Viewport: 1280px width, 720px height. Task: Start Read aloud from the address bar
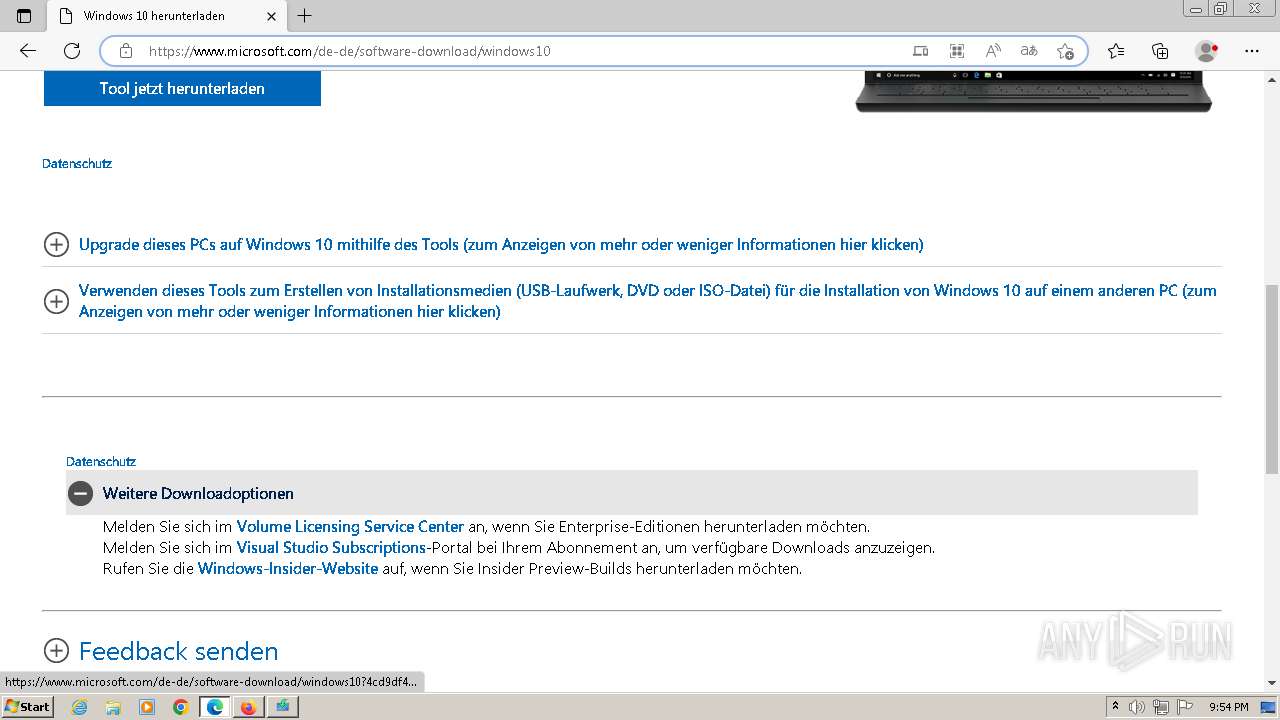[x=993, y=51]
